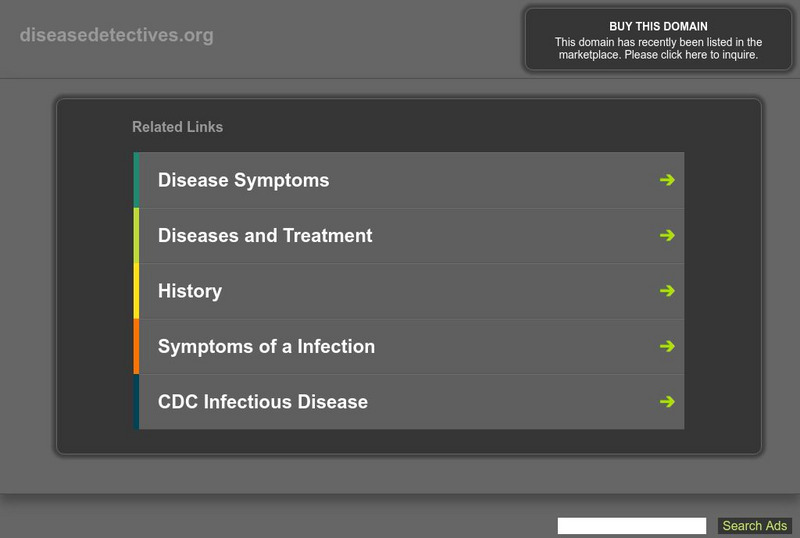Image resolution: width=800 pixels, height=538 pixels.
Task: Click the arrow next to CDC Infectious Disease
Action: (x=667, y=402)
